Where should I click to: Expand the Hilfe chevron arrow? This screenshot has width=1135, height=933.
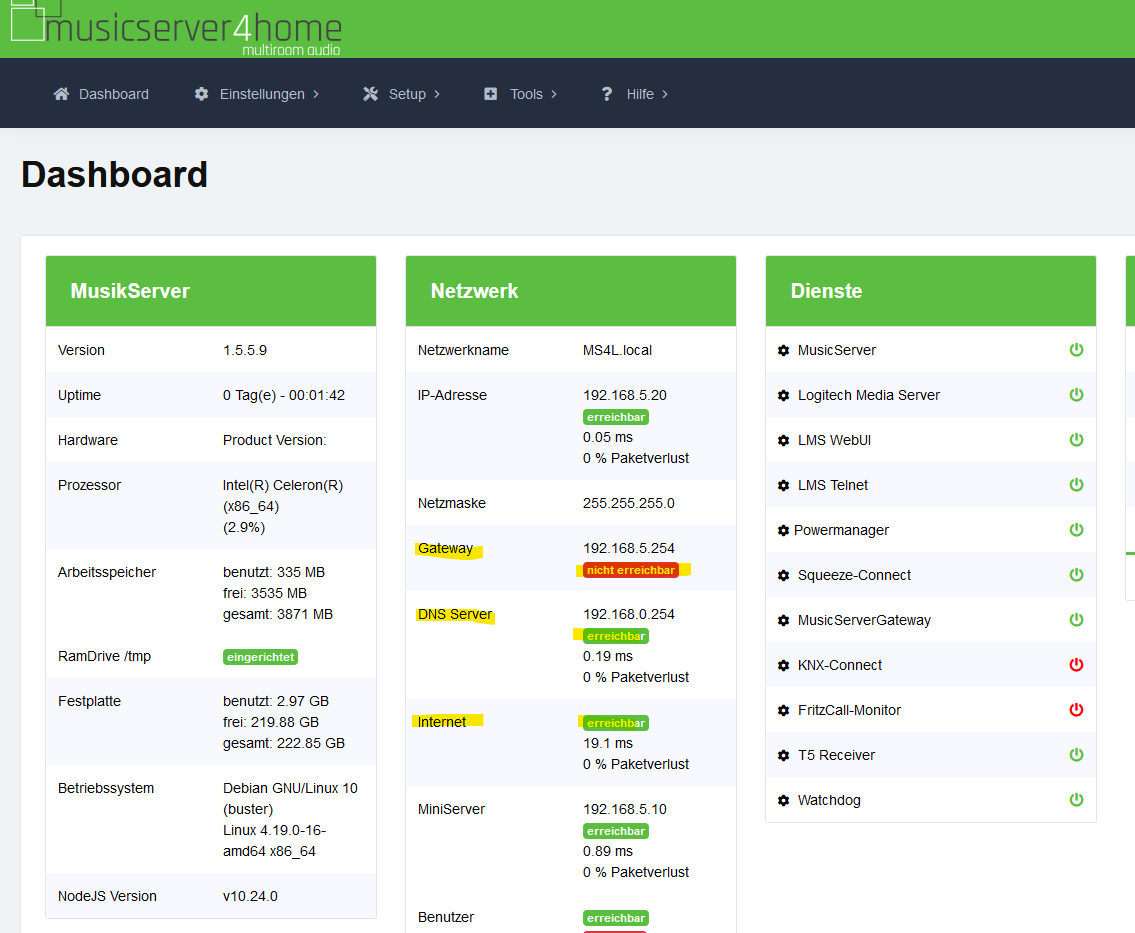coord(664,94)
